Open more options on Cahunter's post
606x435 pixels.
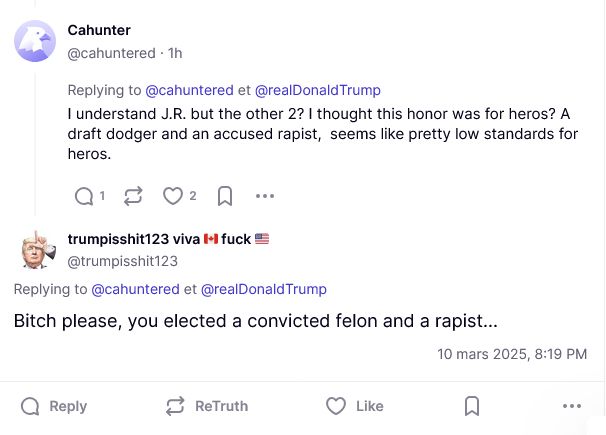(x=265, y=197)
